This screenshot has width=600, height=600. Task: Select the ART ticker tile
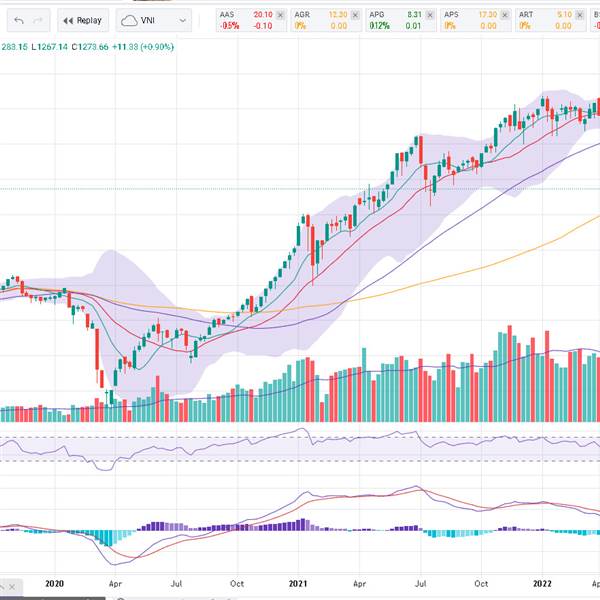[x=550, y=20]
